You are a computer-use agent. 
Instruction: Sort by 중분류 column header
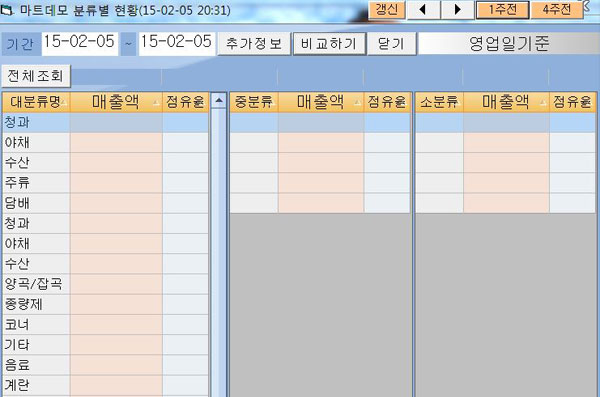[x=254, y=102]
